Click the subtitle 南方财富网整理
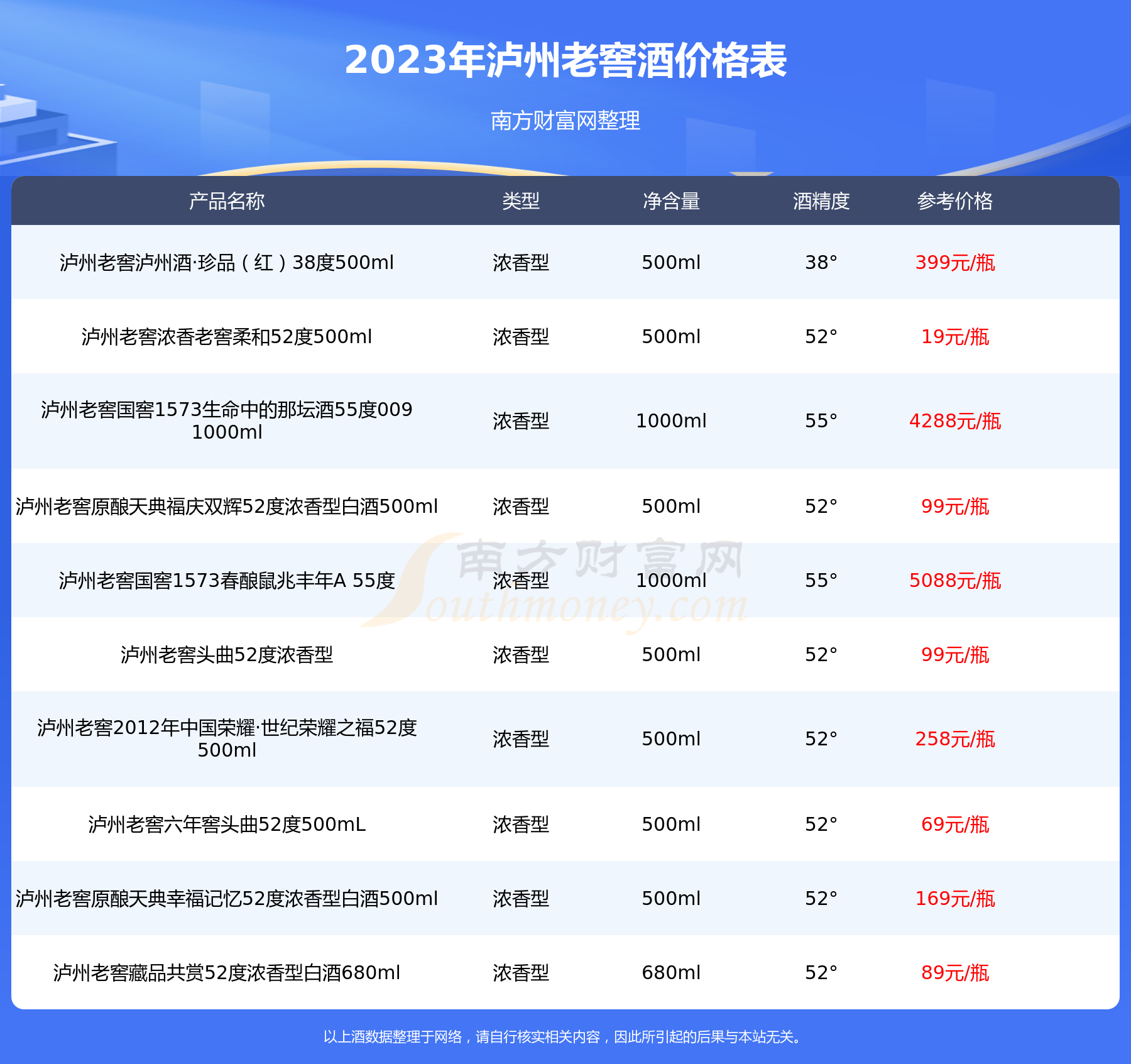Screen dimensions: 1131x1064 [x=565, y=120]
